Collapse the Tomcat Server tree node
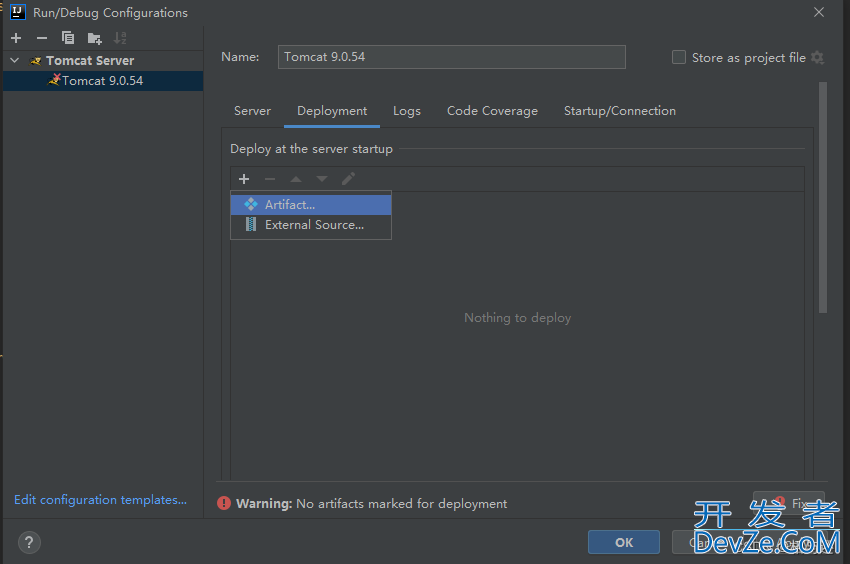Image resolution: width=850 pixels, height=564 pixels. [15, 60]
